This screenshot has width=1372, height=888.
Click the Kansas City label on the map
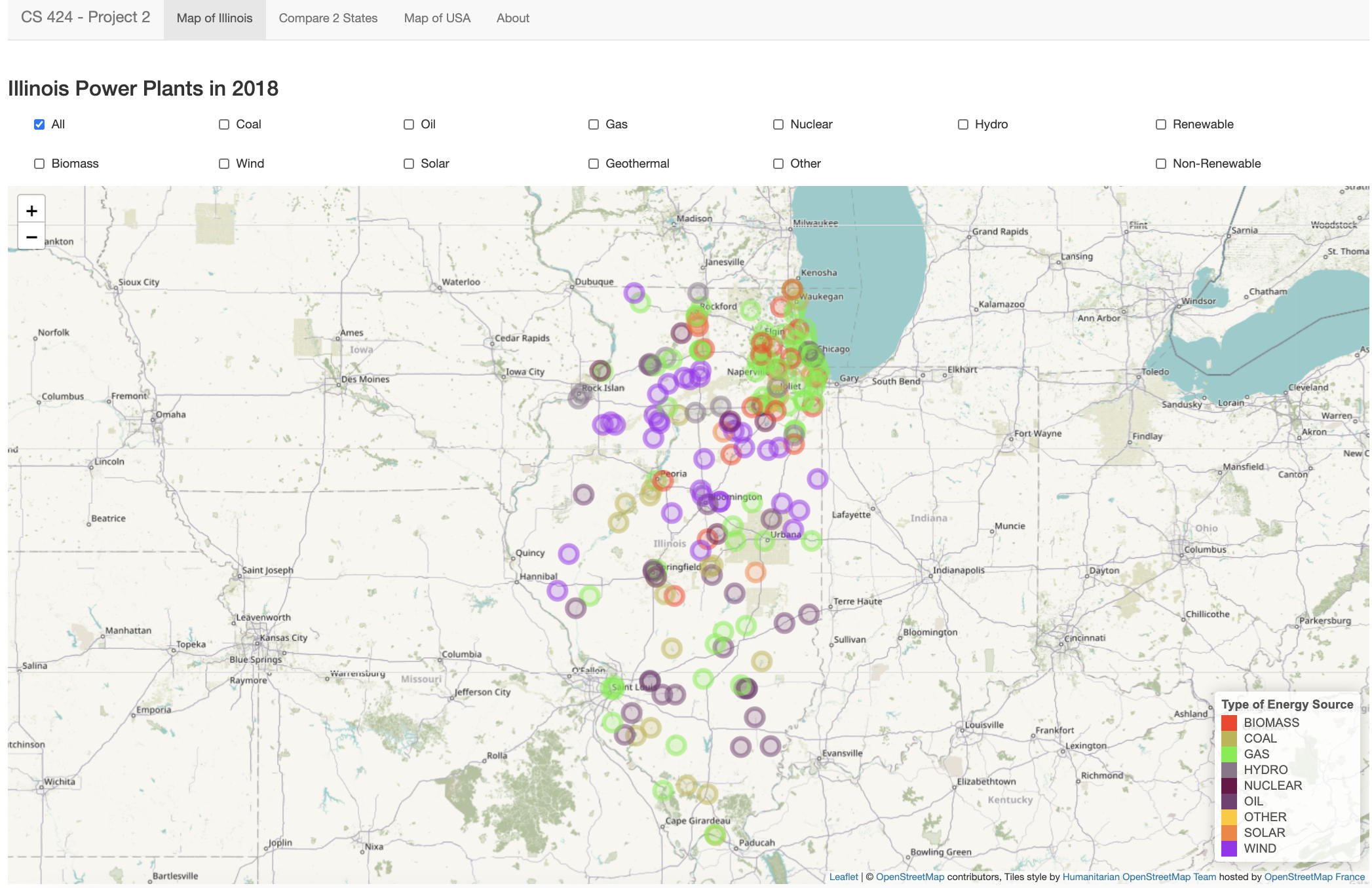284,638
